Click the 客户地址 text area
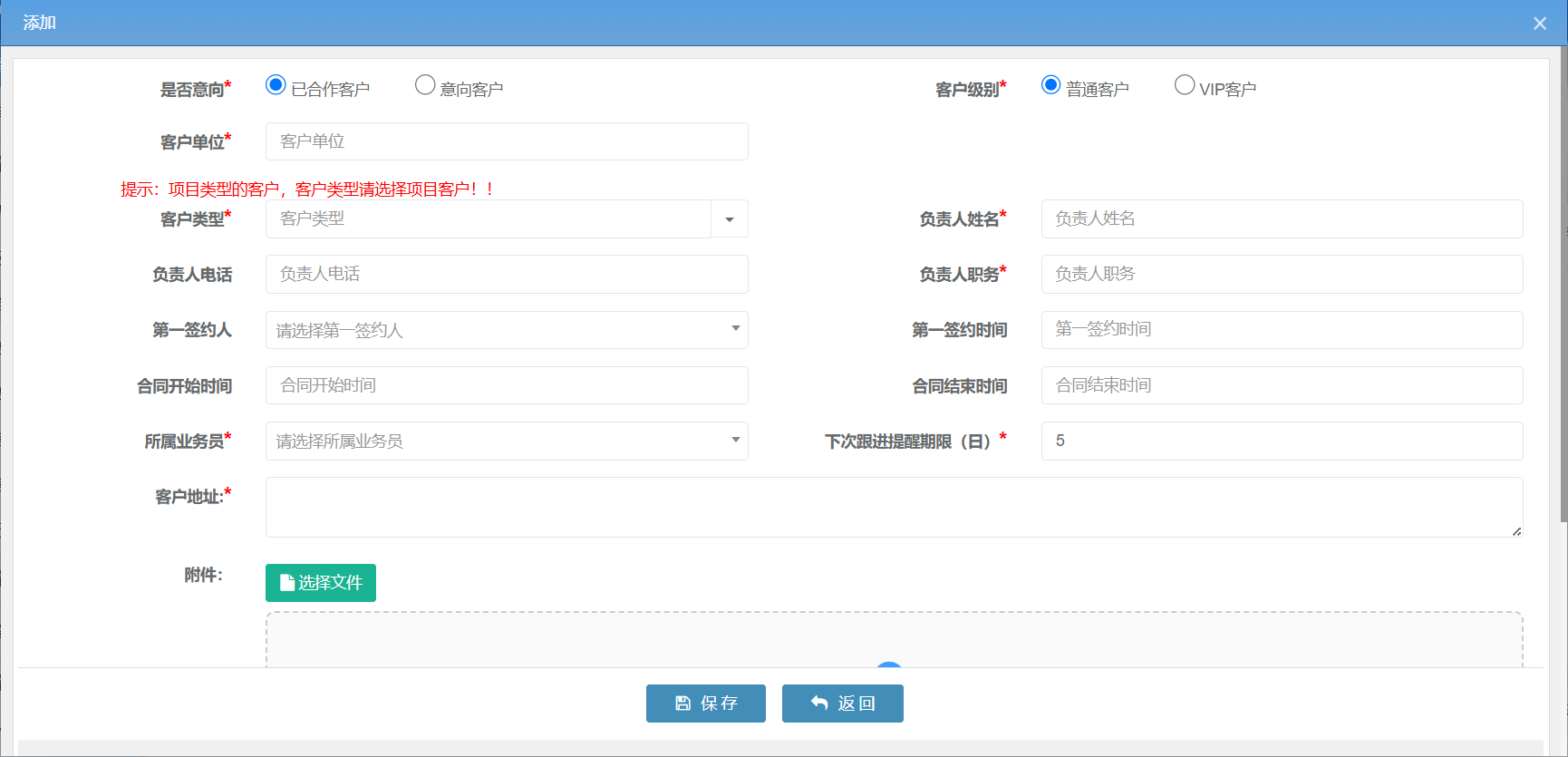The width and height of the screenshot is (1568, 757). coord(894,508)
